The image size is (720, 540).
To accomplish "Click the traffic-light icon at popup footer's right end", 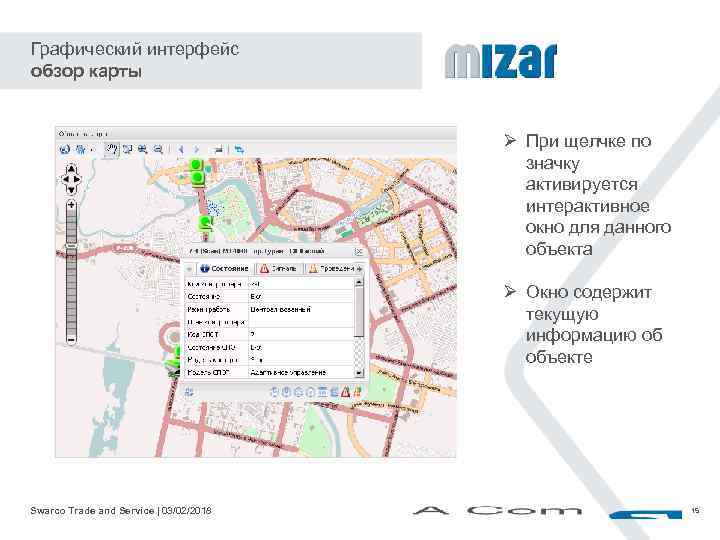I will click(x=357, y=392).
